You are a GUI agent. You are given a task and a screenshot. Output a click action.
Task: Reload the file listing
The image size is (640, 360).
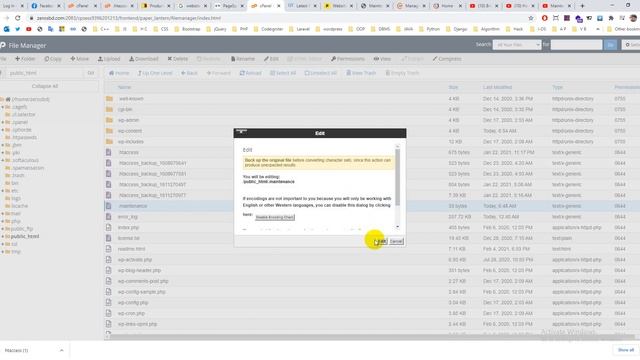coord(250,73)
